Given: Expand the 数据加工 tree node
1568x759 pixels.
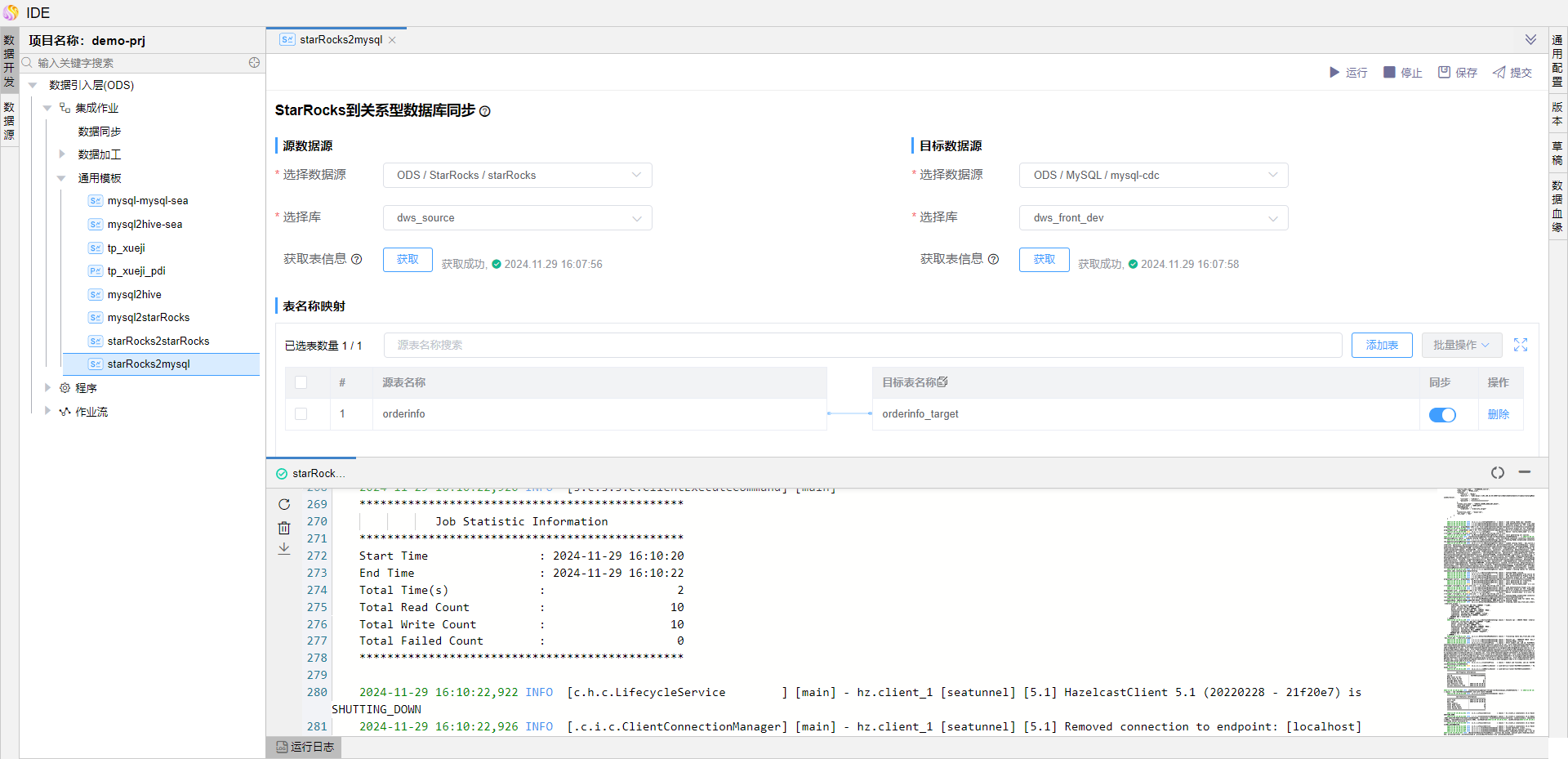Looking at the screenshot, I should (62, 154).
